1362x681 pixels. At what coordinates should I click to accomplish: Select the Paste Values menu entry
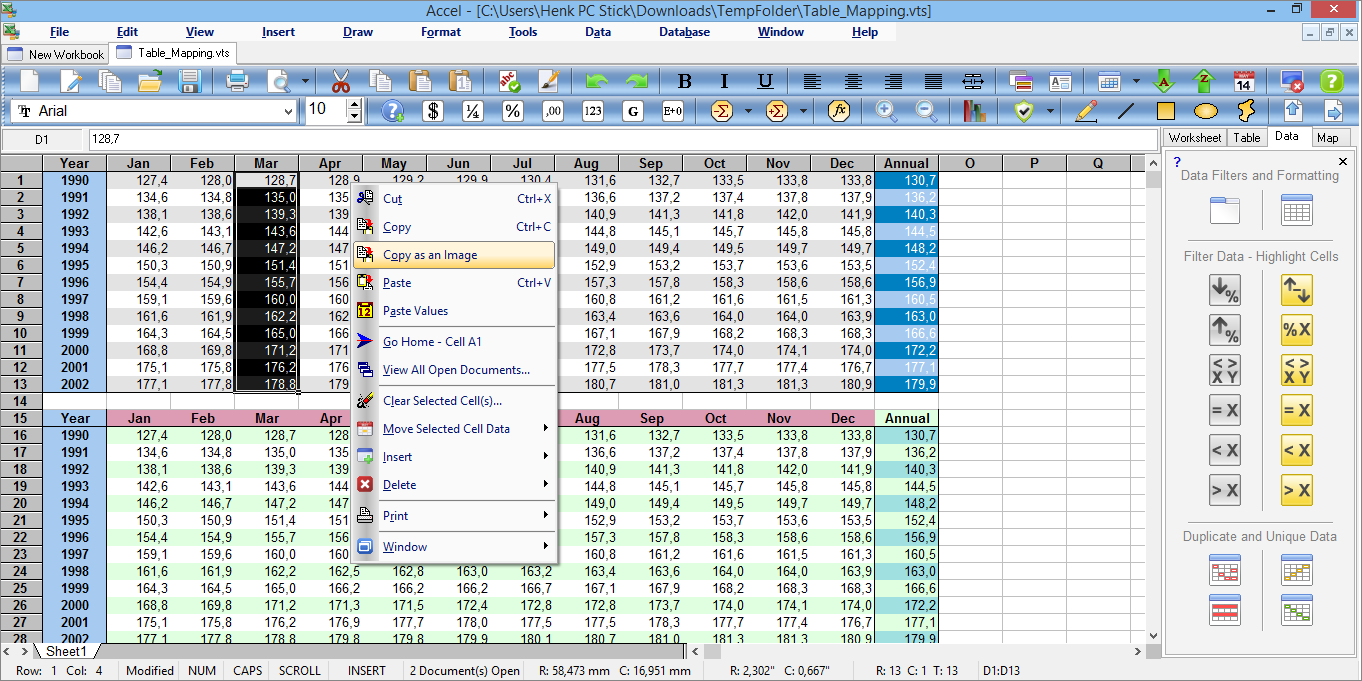pos(415,311)
